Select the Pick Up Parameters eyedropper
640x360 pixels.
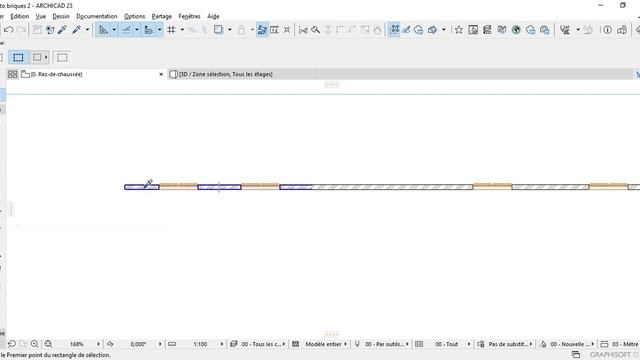(x=62, y=30)
